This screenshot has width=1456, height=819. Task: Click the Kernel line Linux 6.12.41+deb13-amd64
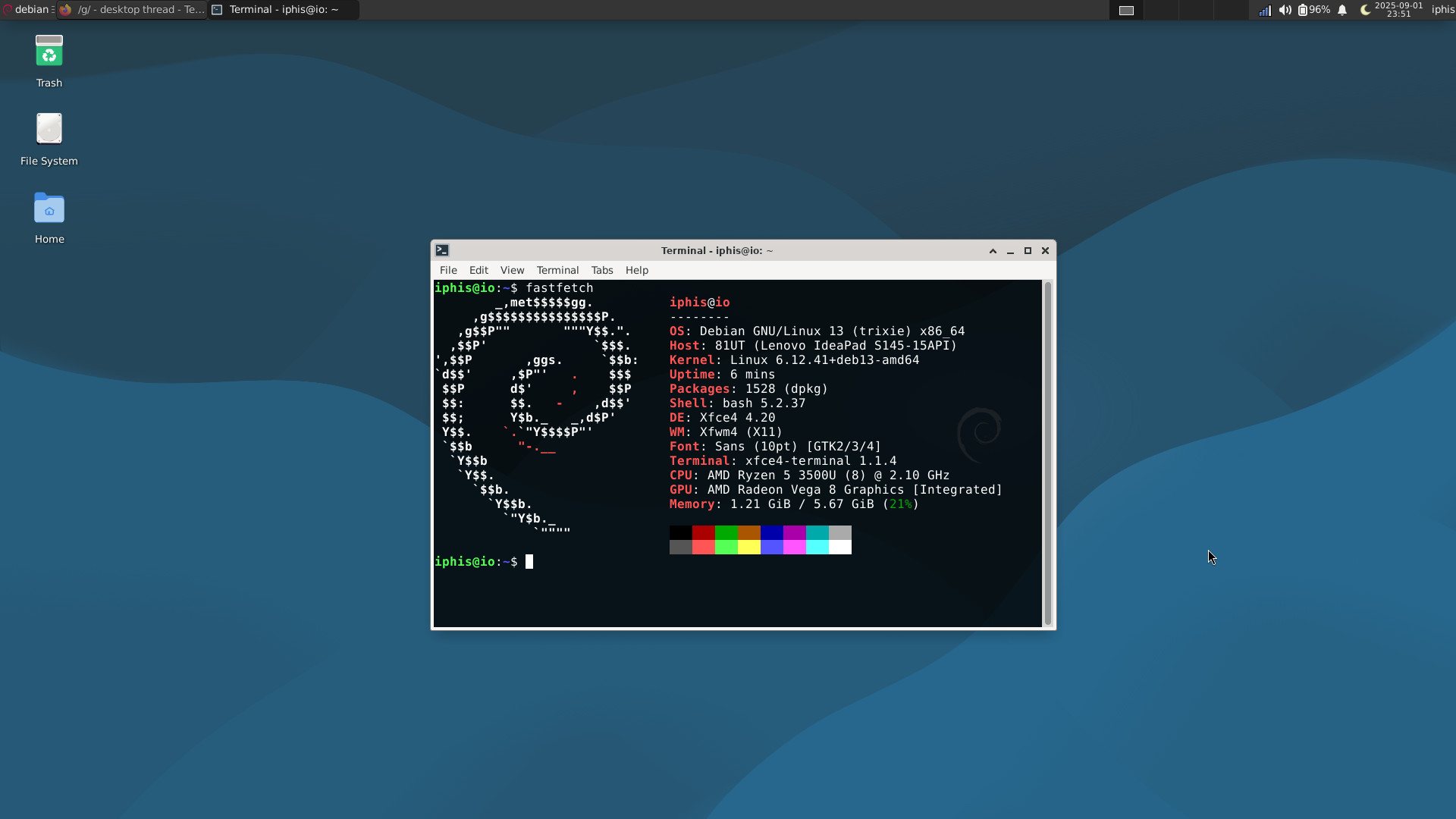tap(794, 360)
